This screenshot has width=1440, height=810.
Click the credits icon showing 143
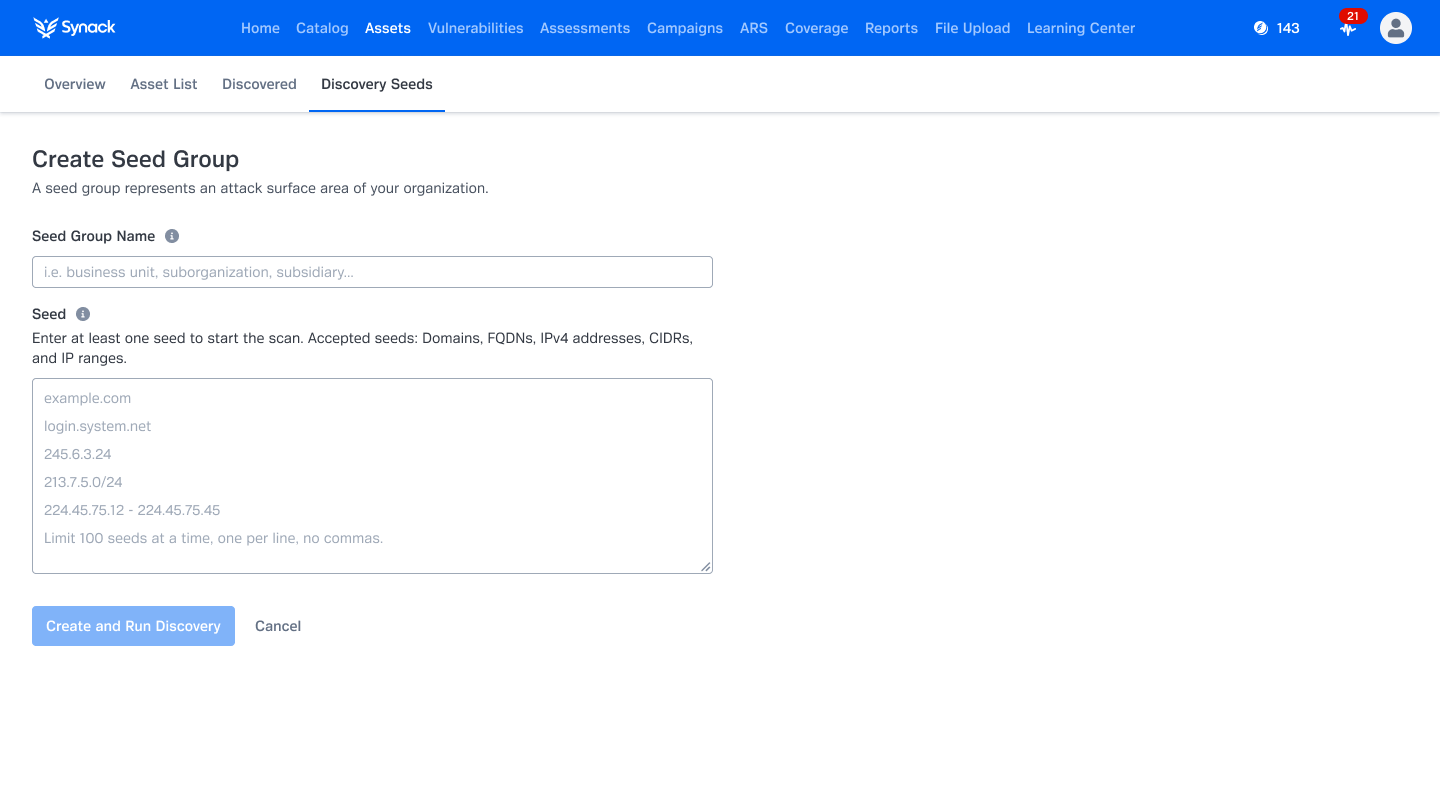pos(1261,28)
